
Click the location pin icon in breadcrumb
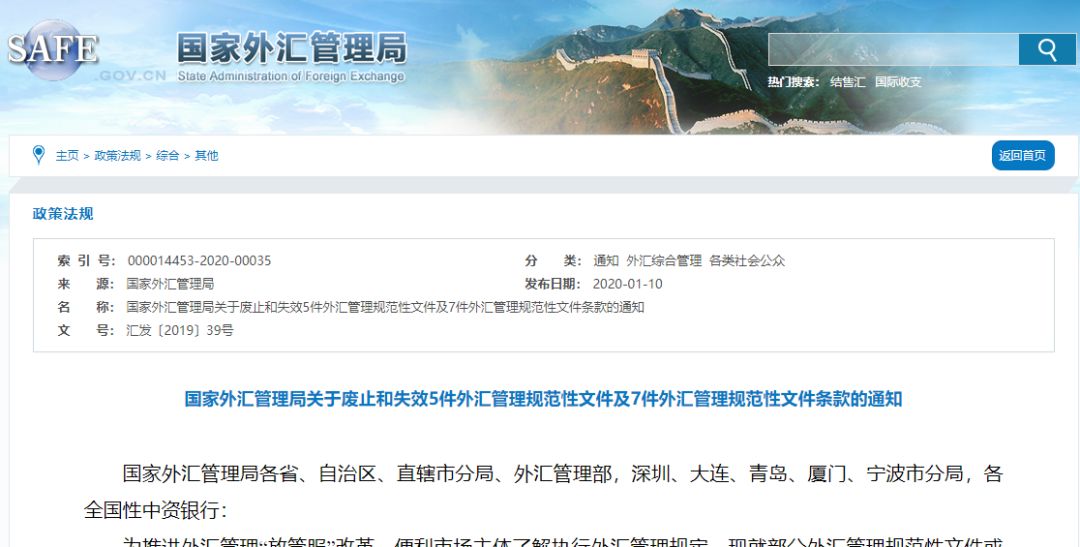pyautogui.click(x=39, y=155)
